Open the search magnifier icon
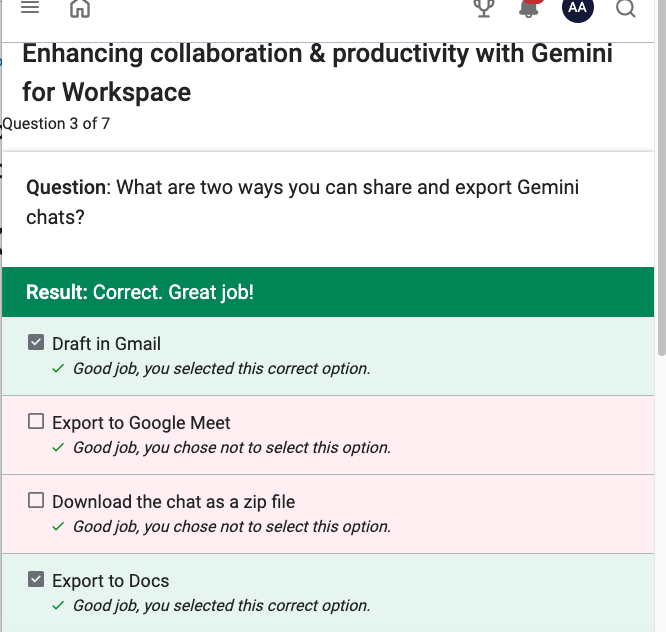 [626, 8]
